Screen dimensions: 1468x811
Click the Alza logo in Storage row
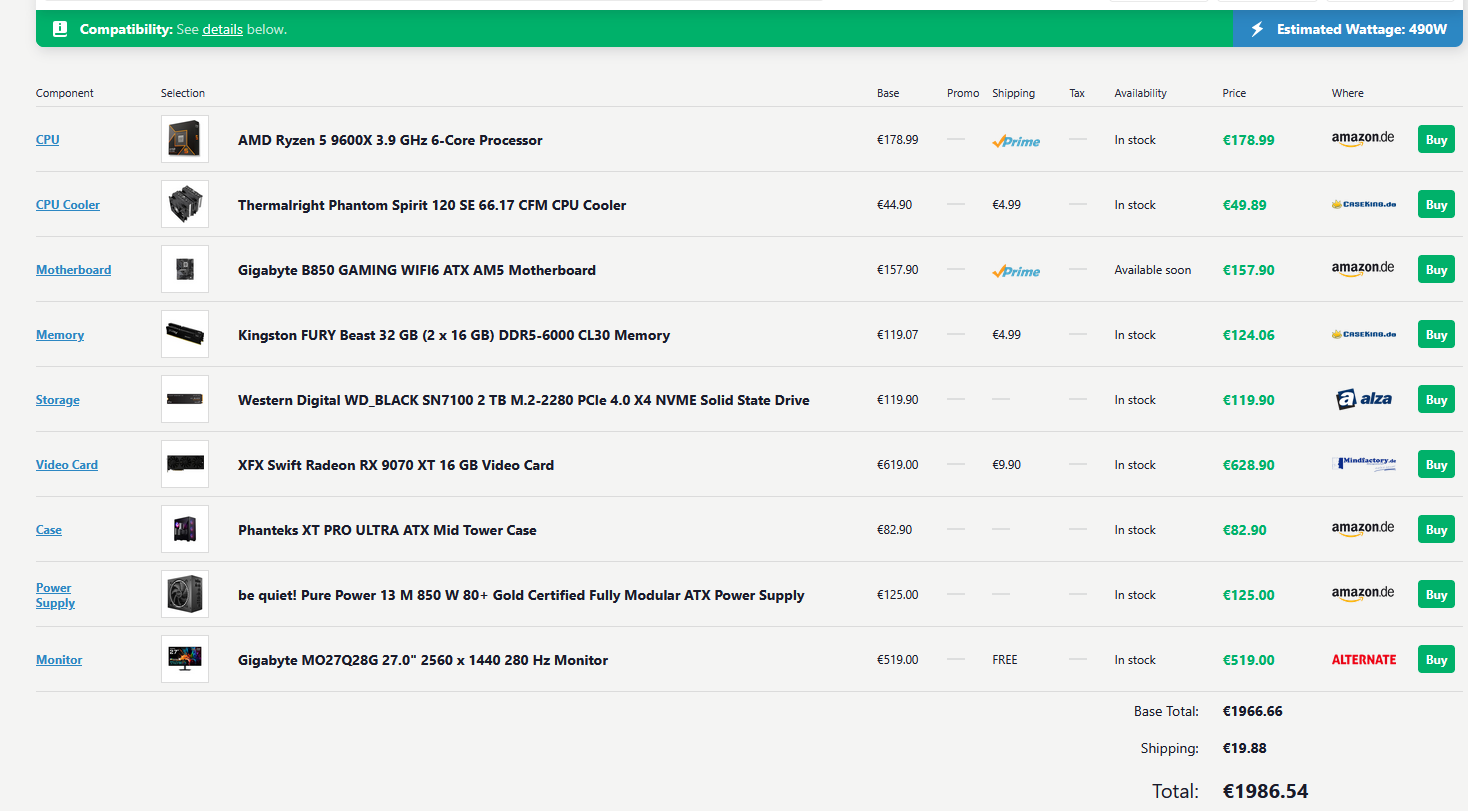coord(1363,399)
